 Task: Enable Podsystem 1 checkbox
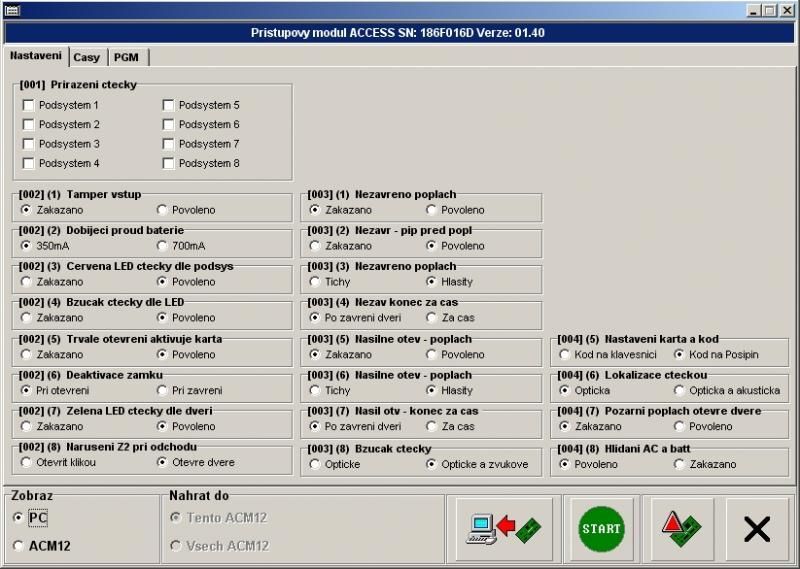[29, 105]
